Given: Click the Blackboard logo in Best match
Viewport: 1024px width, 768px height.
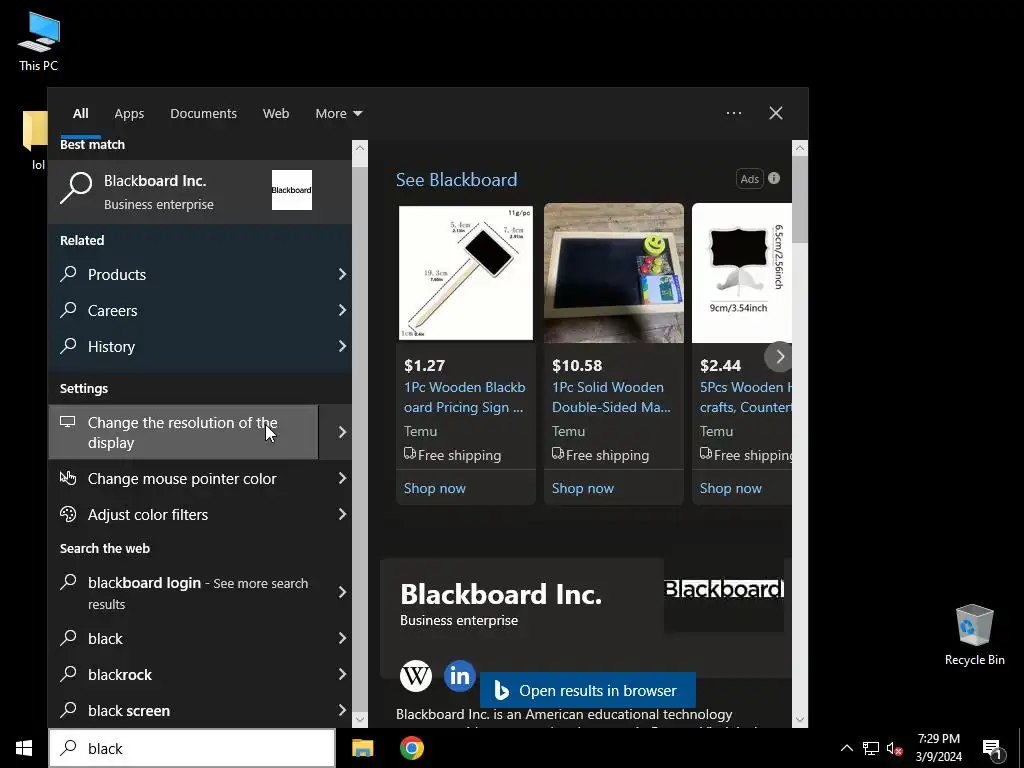Looking at the screenshot, I should point(292,190).
